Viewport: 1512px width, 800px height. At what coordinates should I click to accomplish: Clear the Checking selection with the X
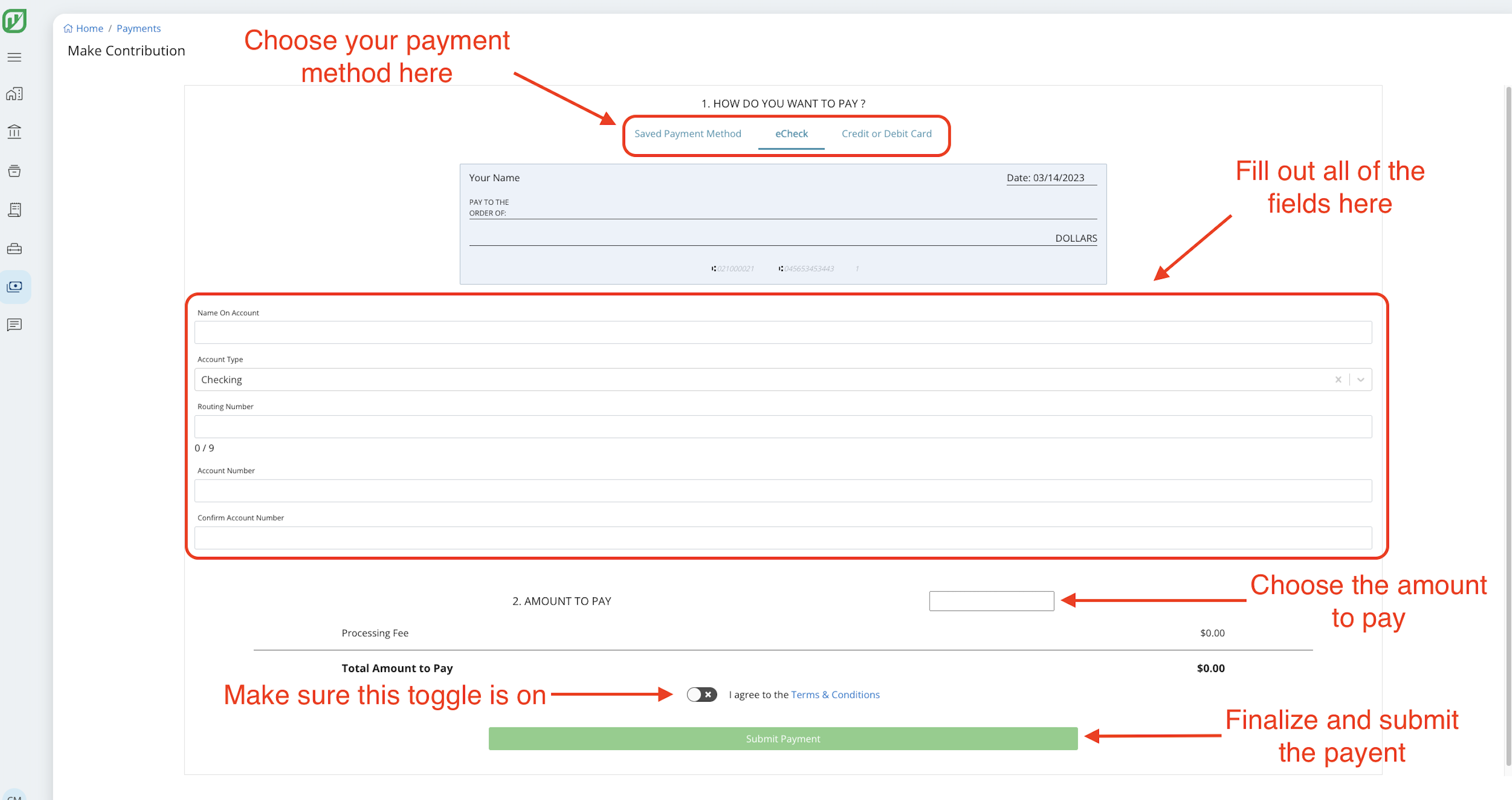point(1339,379)
